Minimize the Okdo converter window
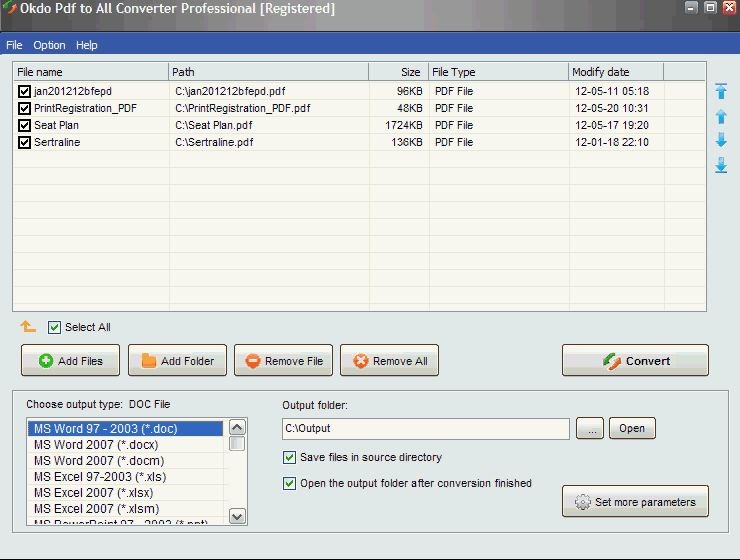This screenshot has height=560, width=740. [x=691, y=8]
